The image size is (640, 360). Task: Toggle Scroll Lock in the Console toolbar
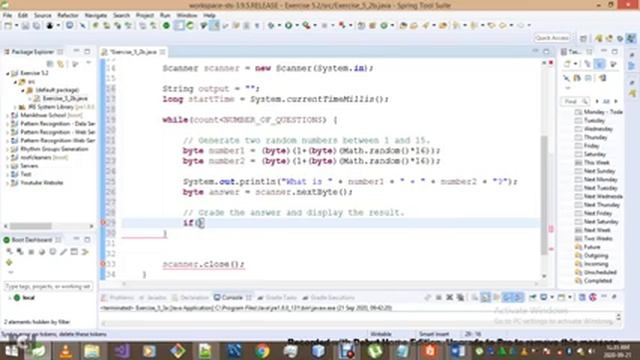(x=485, y=297)
